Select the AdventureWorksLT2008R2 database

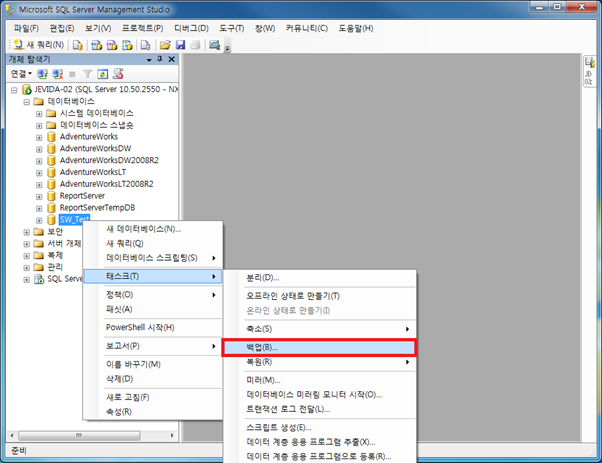[x=106, y=184]
